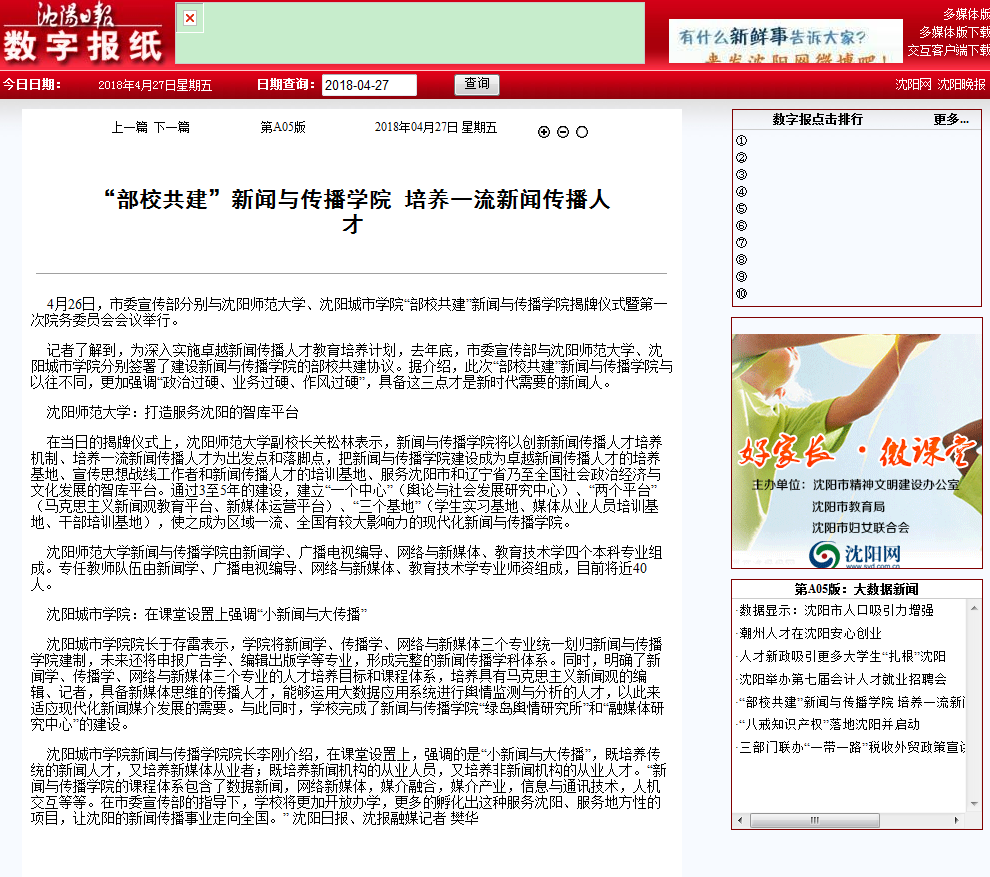
Task: Click the left arrow of horizontal scrollbar
Action: pyautogui.click(x=741, y=819)
